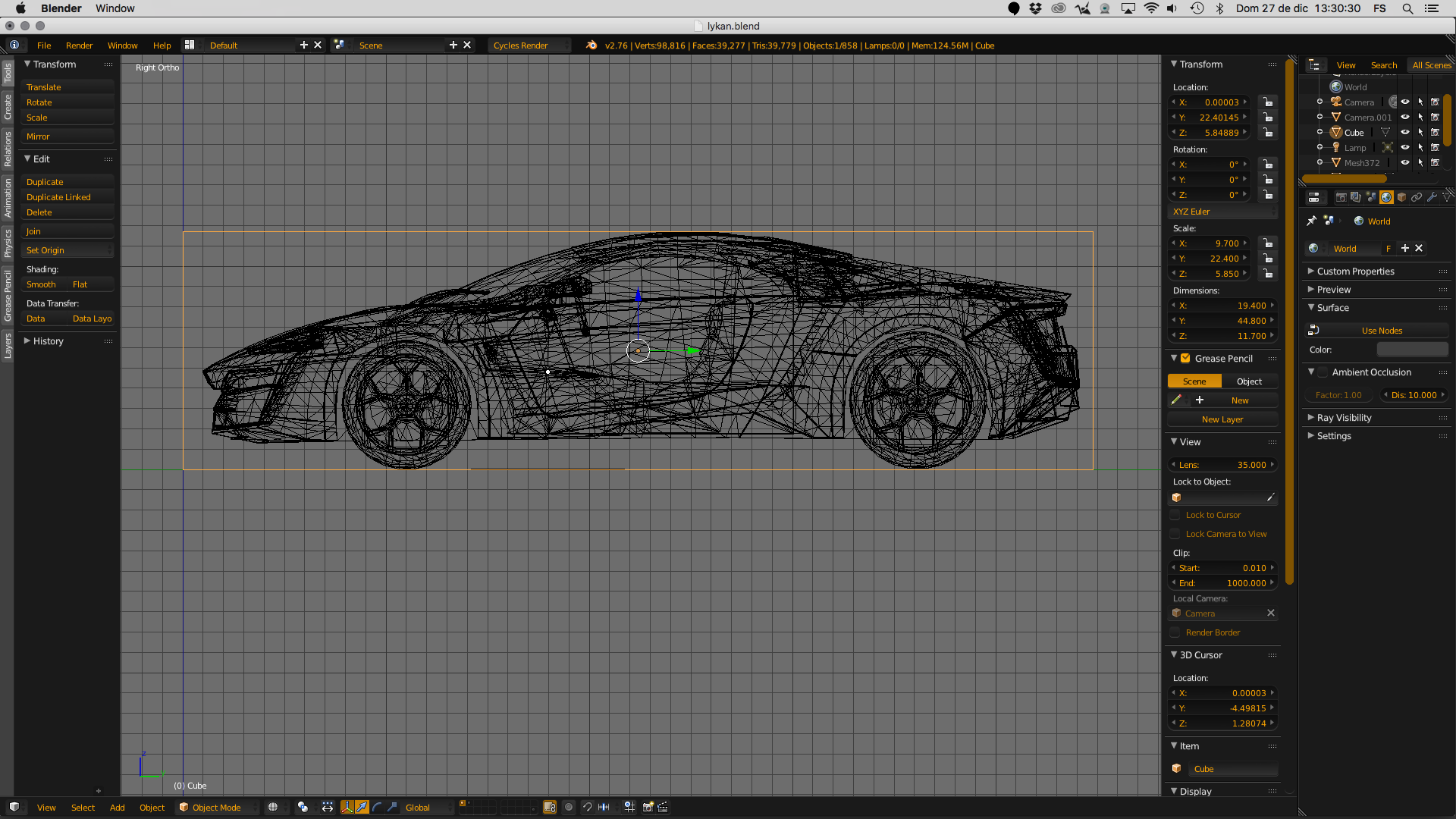Switch to the Grease Pencil sidebar tab
The image size is (1456, 819).
(8, 296)
